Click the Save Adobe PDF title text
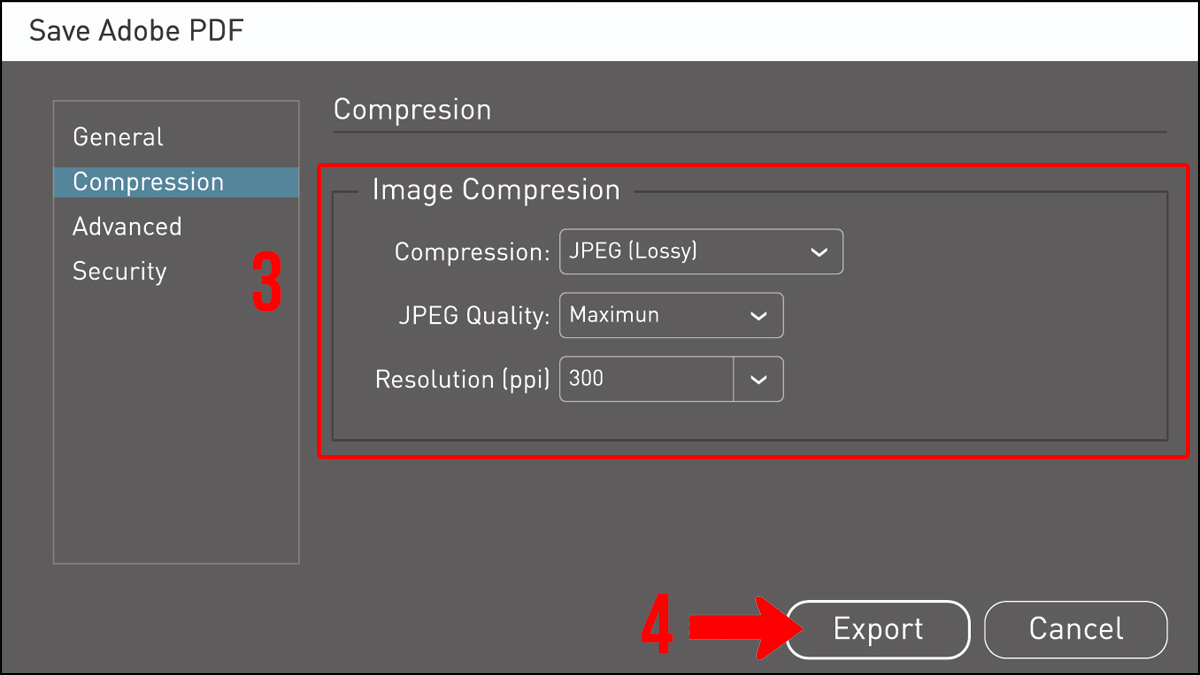The width and height of the screenshot is (1200, 675). pyautogui.click(x=137, y=31)
